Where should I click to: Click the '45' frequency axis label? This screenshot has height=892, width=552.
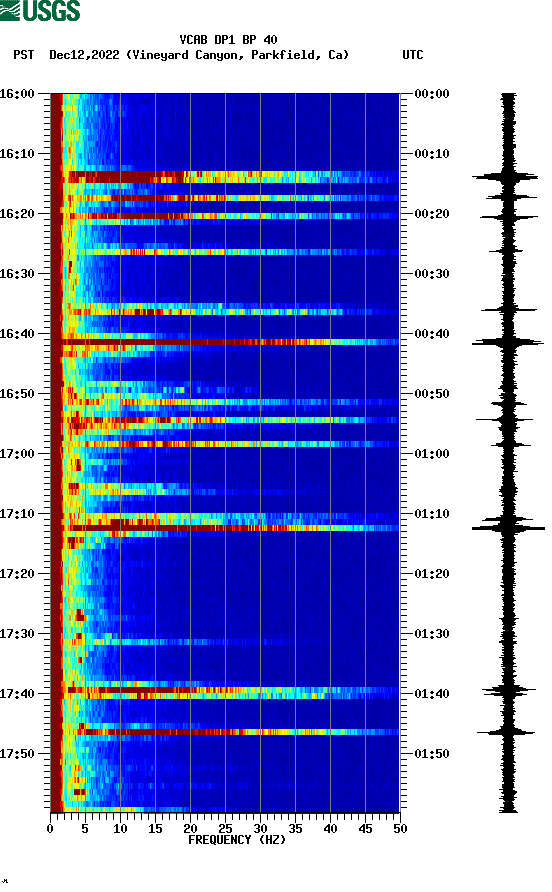pyautogui.click(x=365, y=829)
